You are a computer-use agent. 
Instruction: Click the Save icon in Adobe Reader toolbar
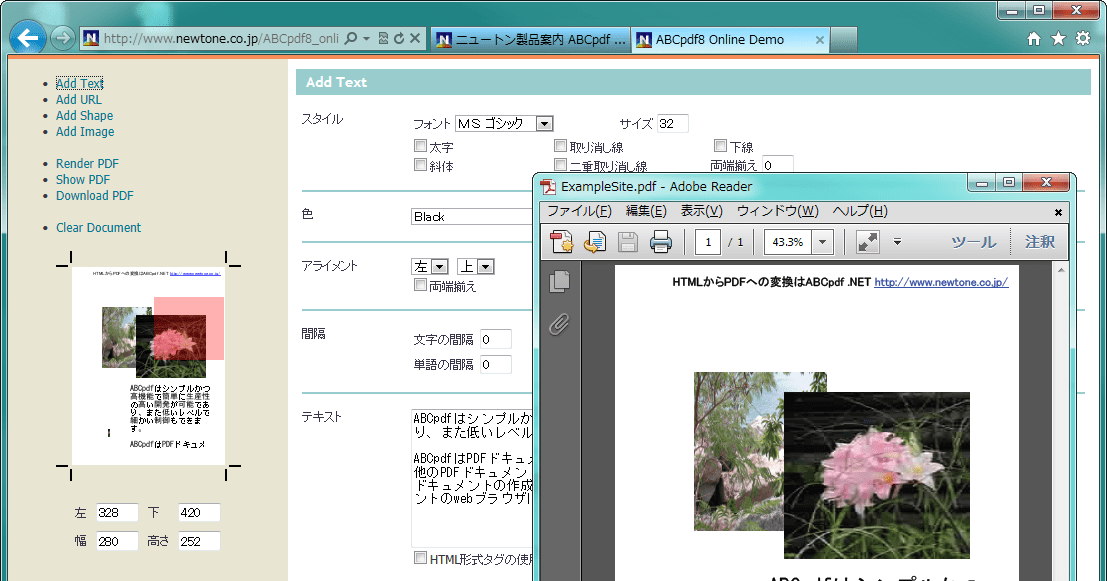[627, 241]
